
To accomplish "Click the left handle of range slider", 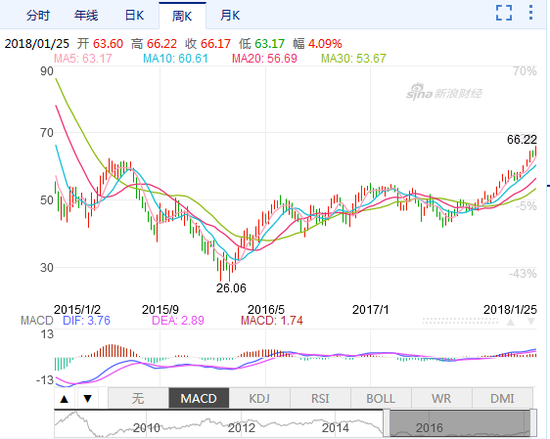I will (x=387, y=423).
